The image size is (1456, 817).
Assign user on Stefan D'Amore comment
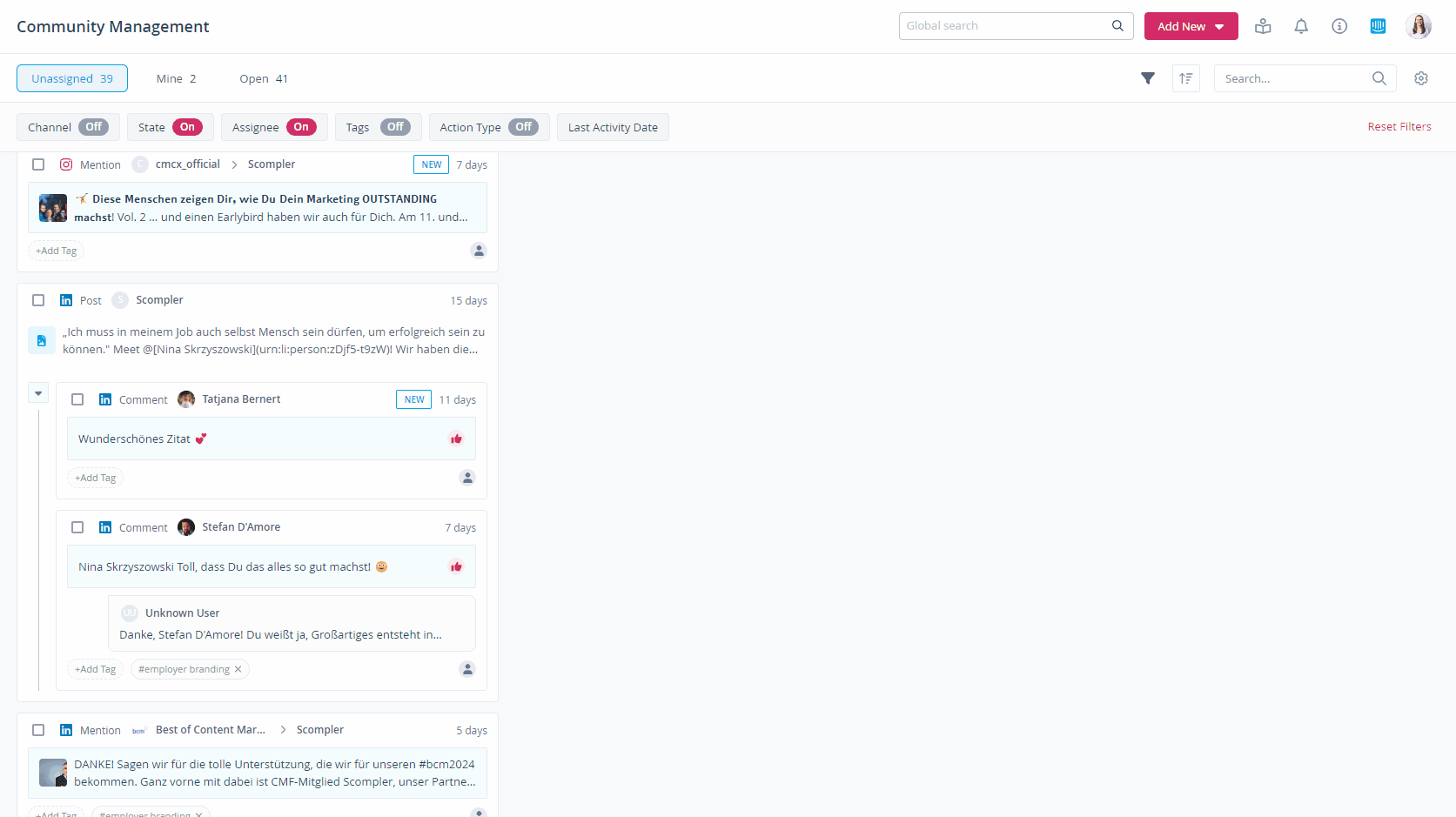[x=467, y=669]
